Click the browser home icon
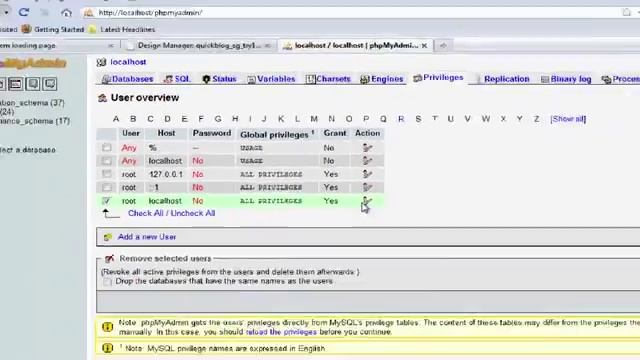 point(66,13)
